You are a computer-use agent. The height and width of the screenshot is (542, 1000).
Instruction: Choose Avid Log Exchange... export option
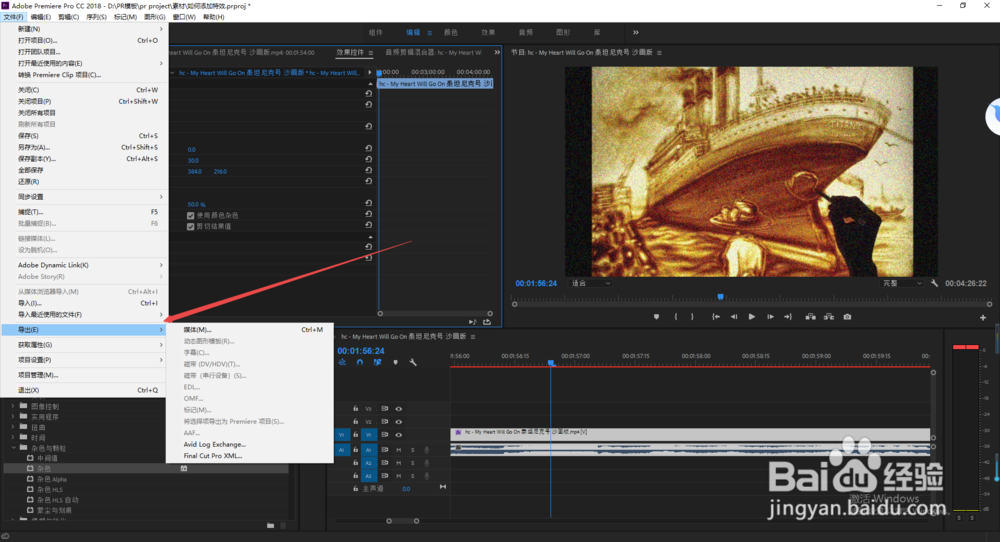pos(249,444)
